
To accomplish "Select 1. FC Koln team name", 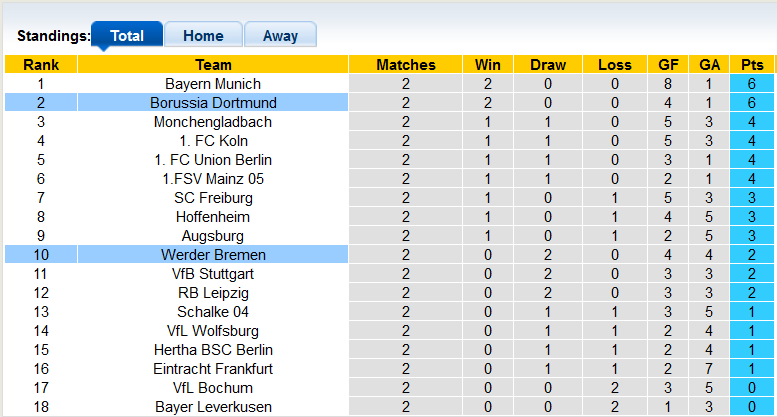I will [x=213, y=141].
